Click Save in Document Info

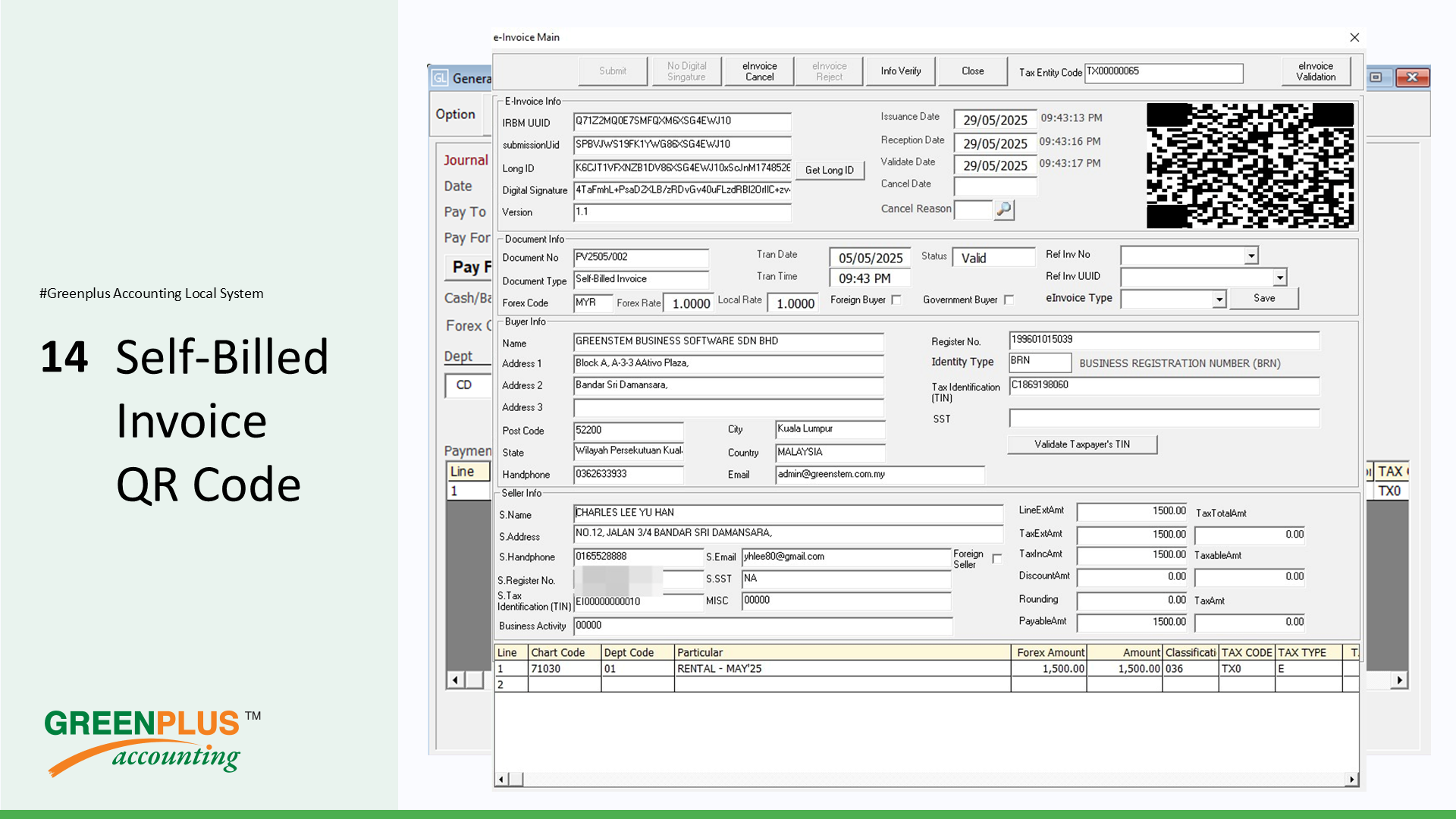[x=1264, y=299]
